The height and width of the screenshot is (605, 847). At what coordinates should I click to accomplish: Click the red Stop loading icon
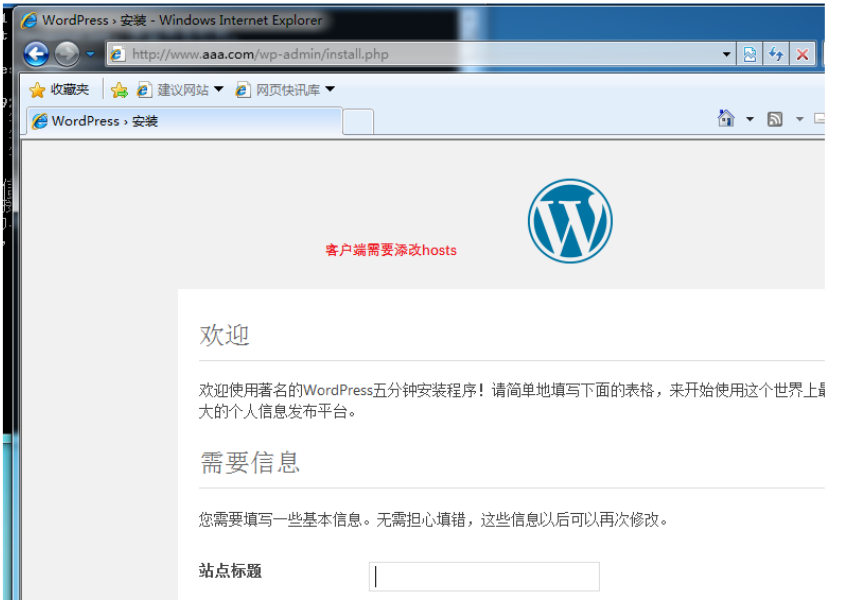point(803,54)
